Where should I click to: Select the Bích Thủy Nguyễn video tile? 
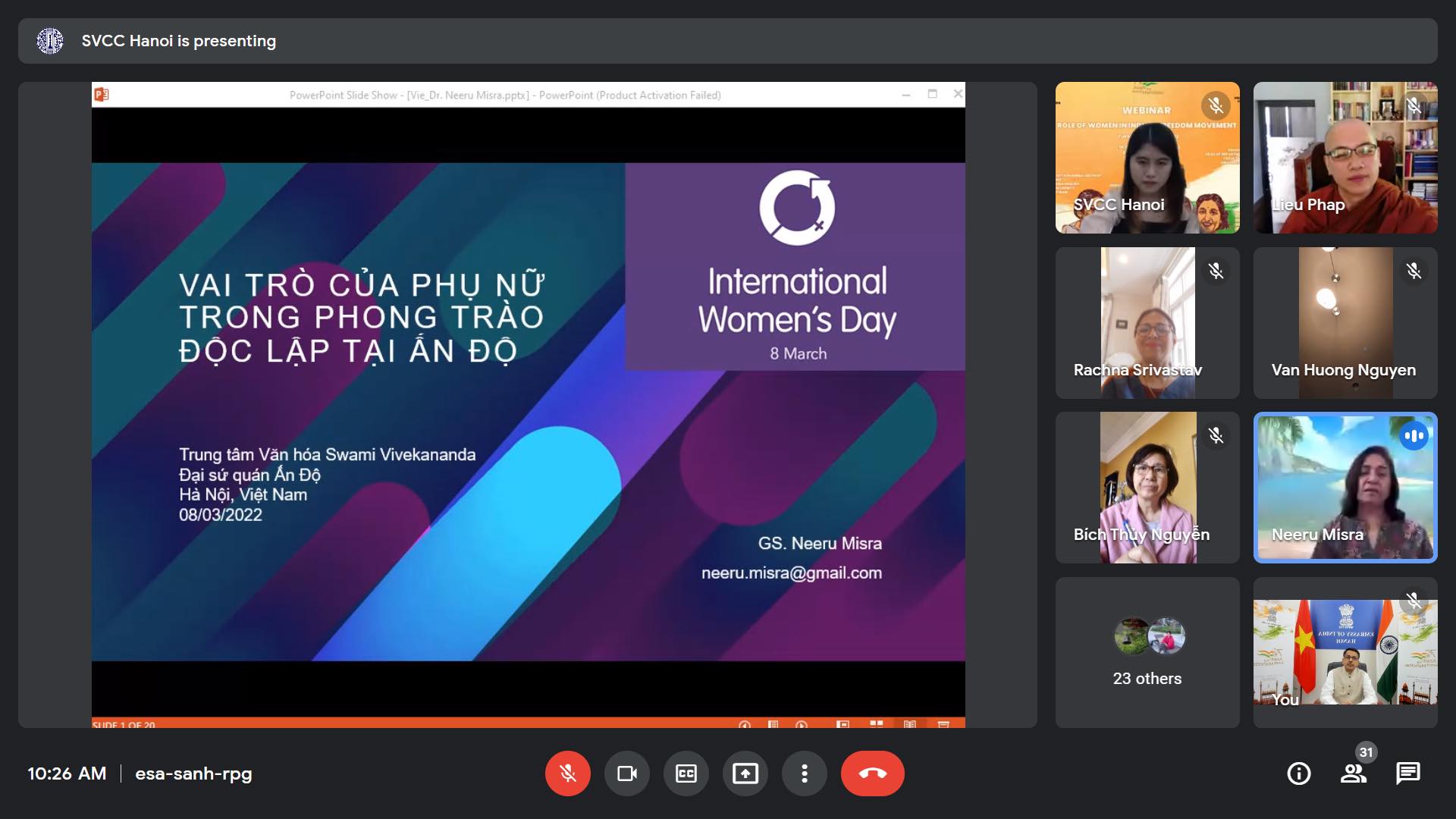click(x=1147, y=487)
